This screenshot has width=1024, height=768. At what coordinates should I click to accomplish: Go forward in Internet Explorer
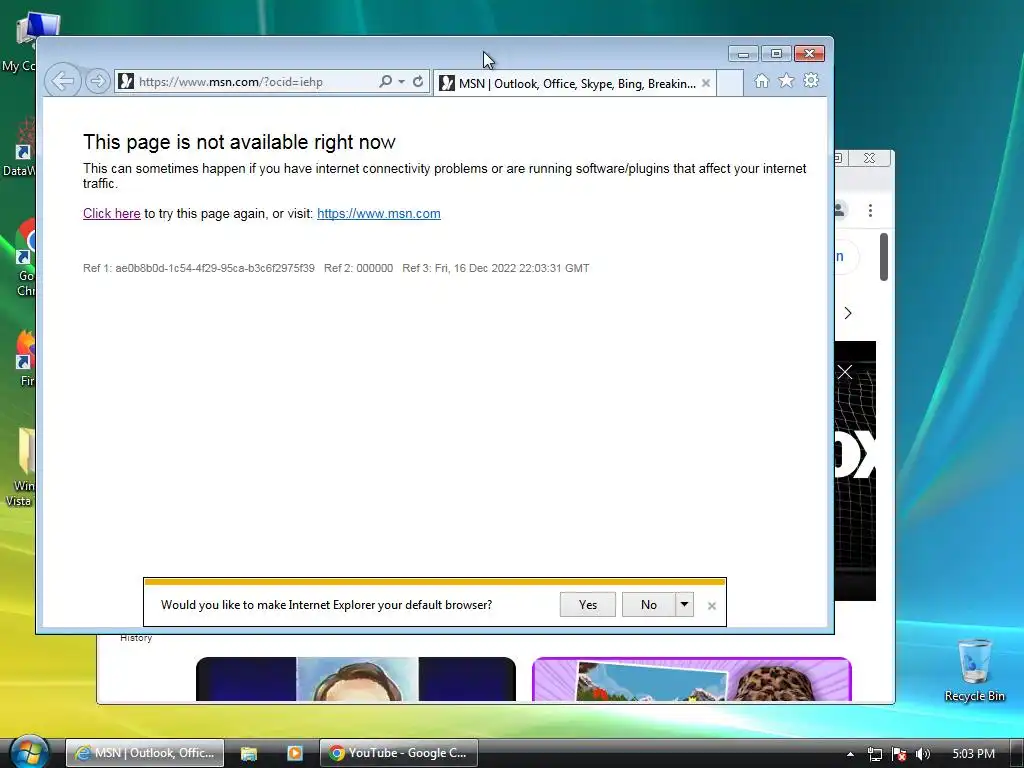click(97, 82)
